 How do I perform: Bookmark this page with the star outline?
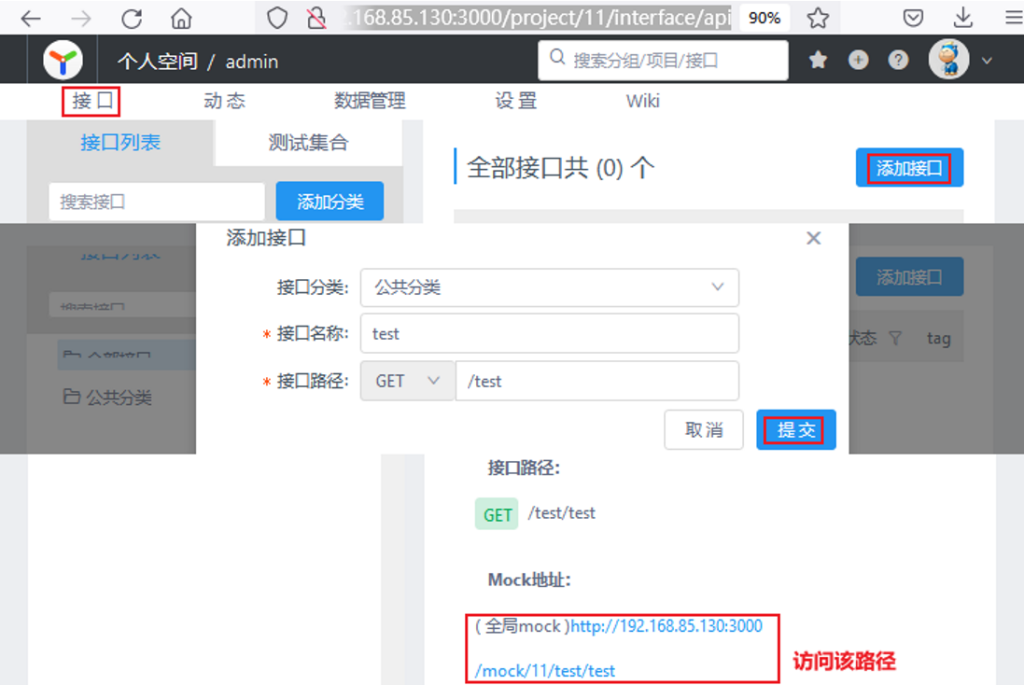818,18
